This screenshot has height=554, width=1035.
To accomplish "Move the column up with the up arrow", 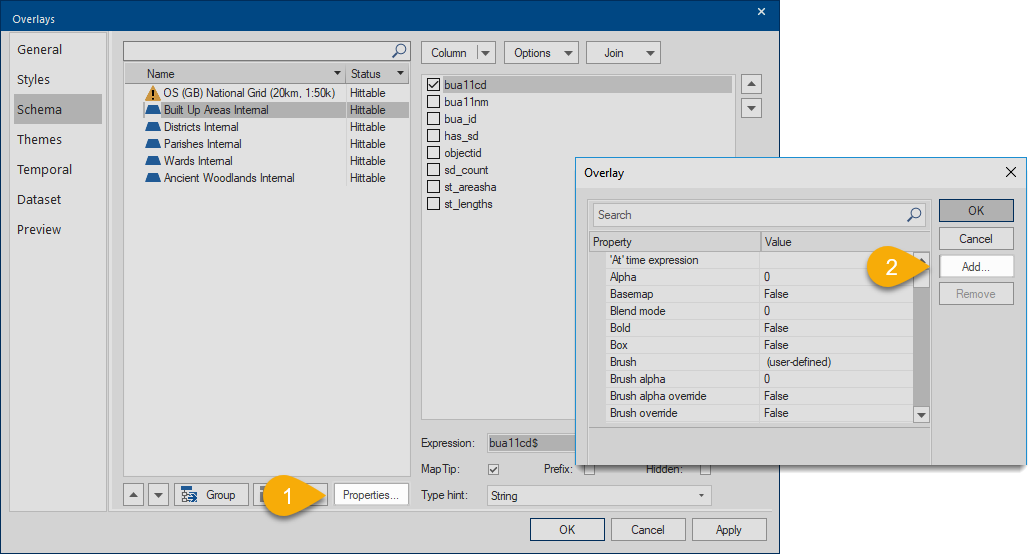I will click(752, 85).
